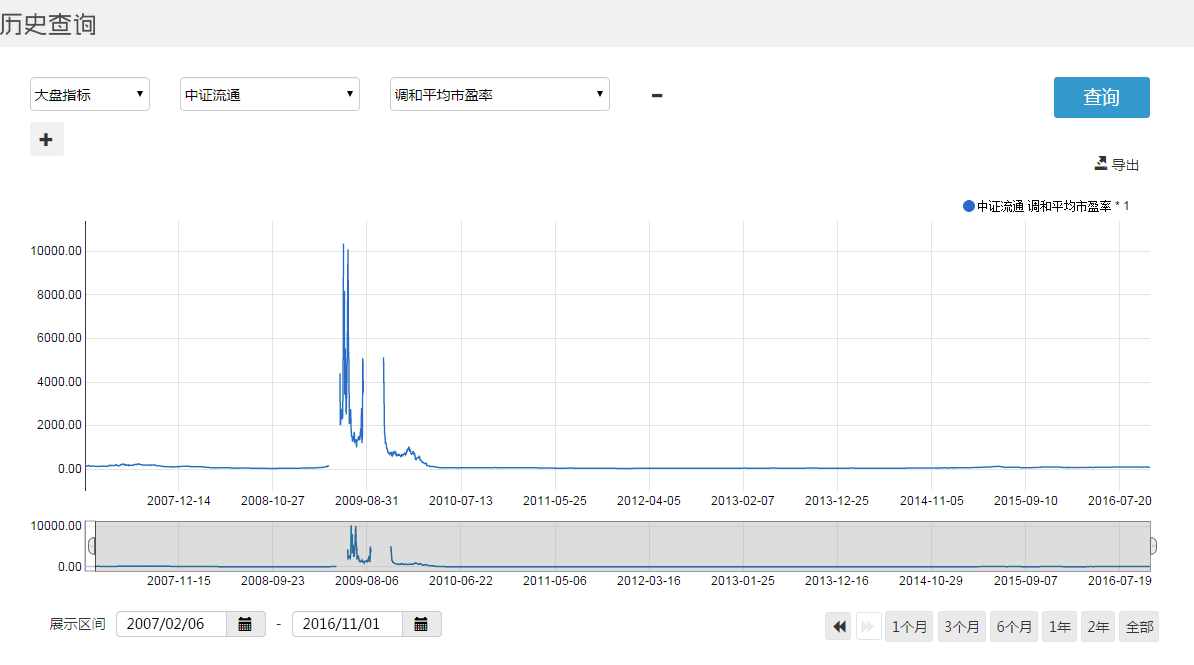Click the start date field 2007/02/06
Image resolution: width=1194 pixels, height=665 pixels.
[171, 624]
